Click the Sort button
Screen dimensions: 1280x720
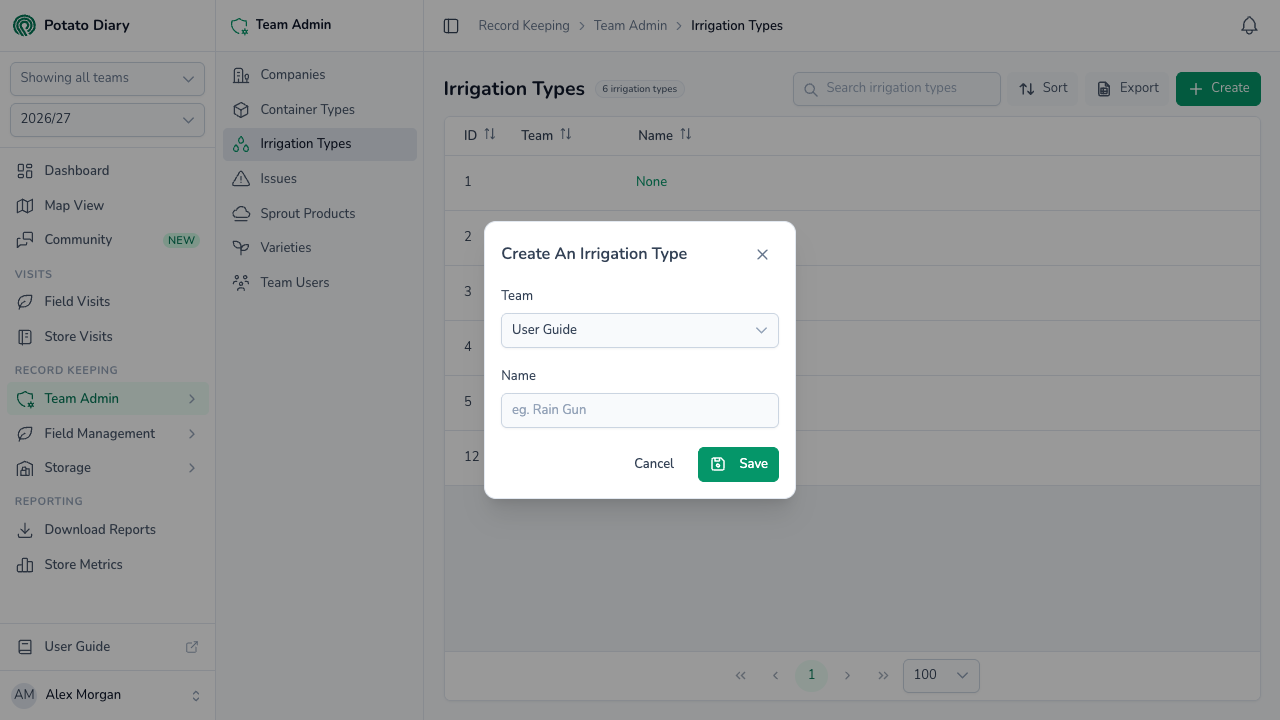pyautogui.click(x=1043, y=88)
